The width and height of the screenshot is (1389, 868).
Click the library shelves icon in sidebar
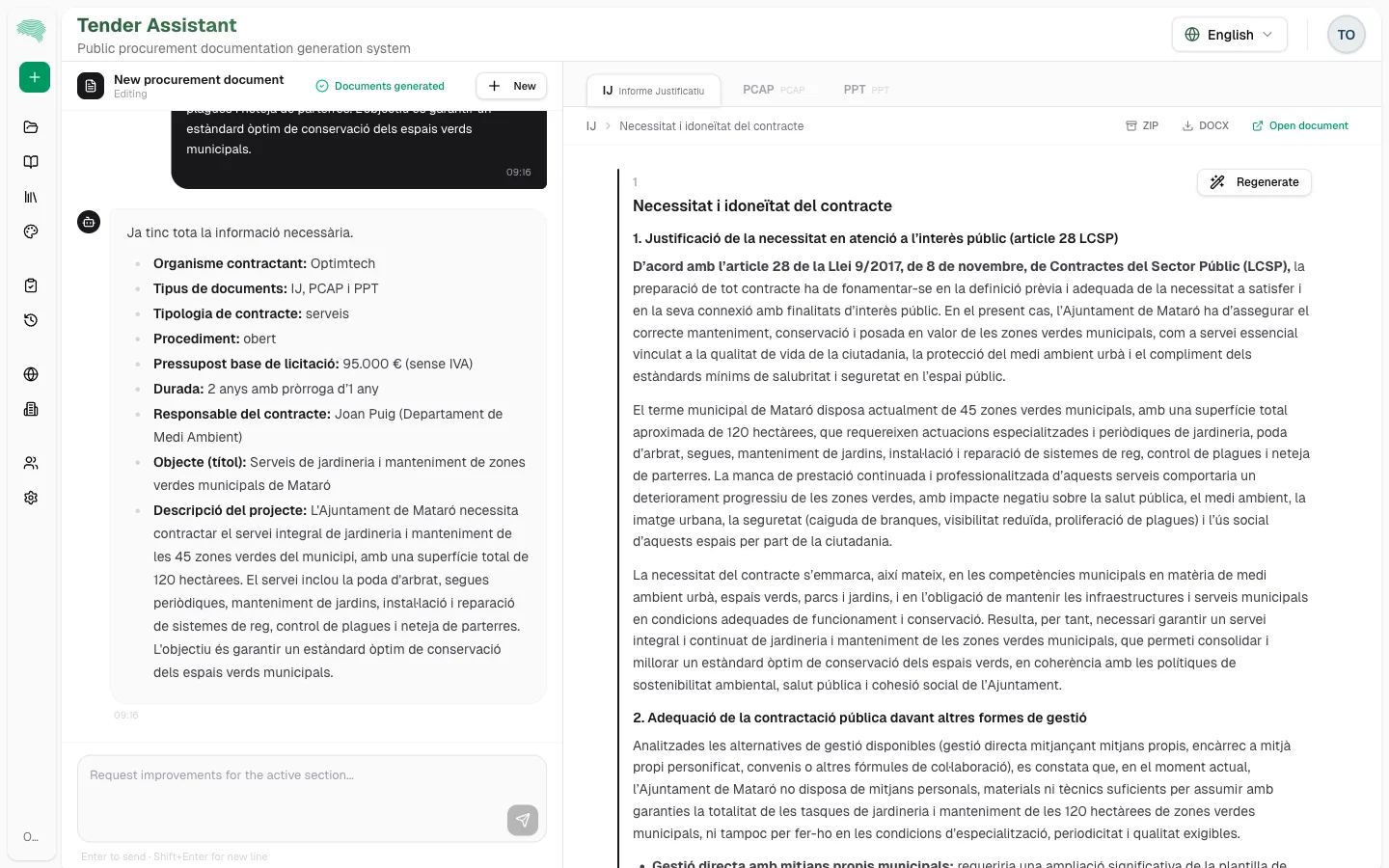[31, 196]
